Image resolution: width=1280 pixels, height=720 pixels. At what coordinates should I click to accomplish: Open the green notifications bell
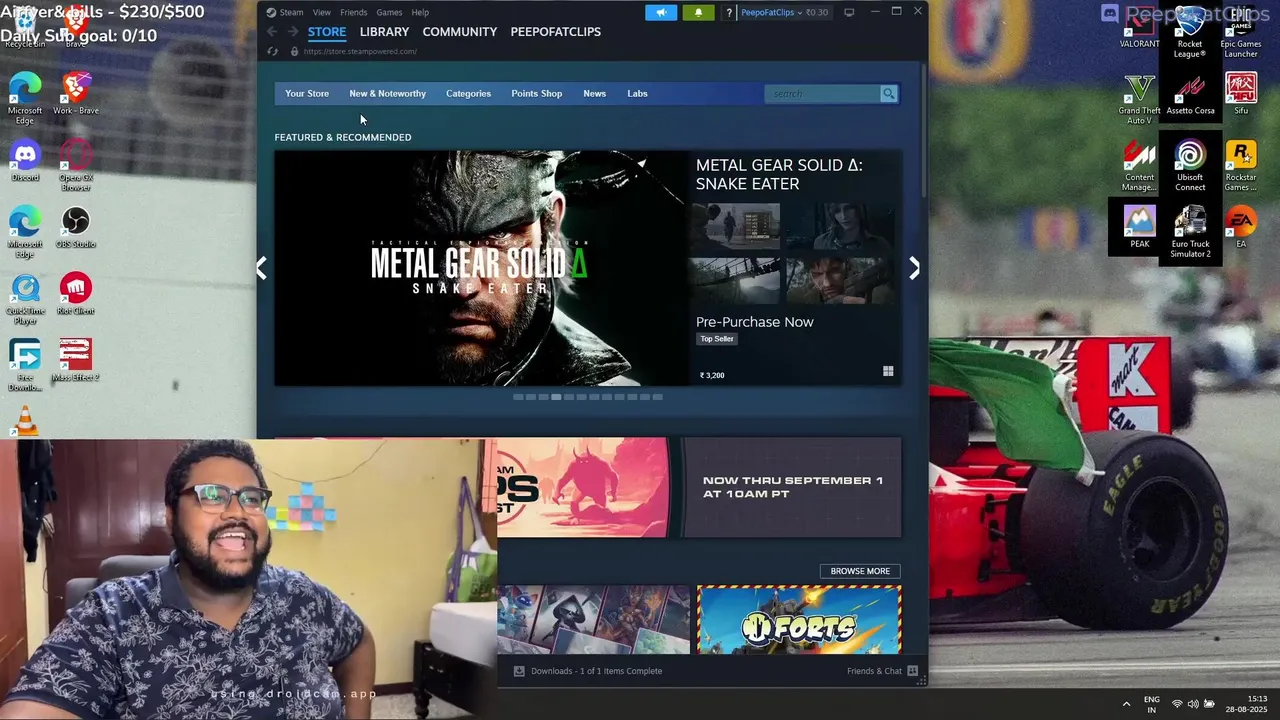point(698,12)
